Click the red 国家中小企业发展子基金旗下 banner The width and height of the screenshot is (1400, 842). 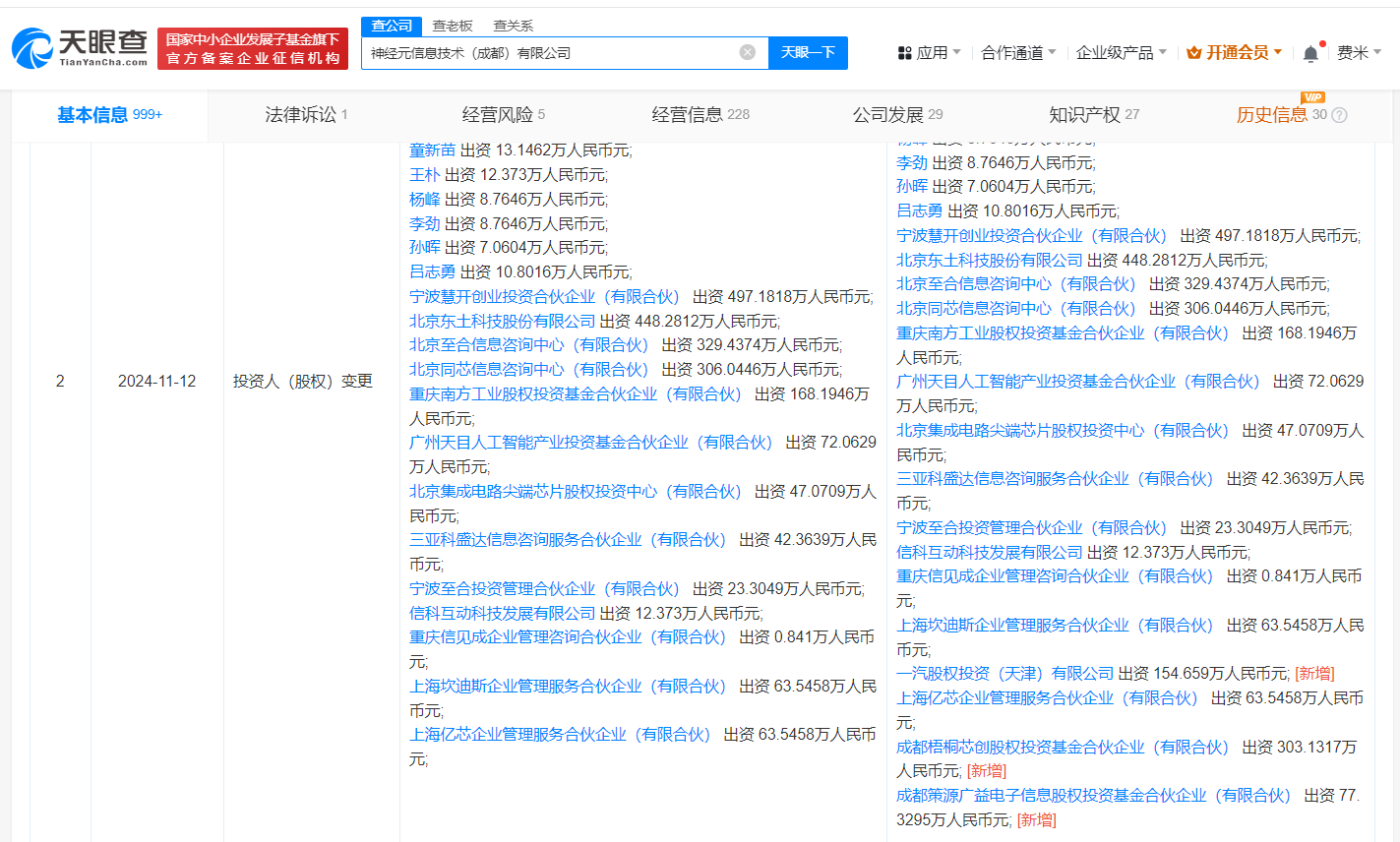253,49
